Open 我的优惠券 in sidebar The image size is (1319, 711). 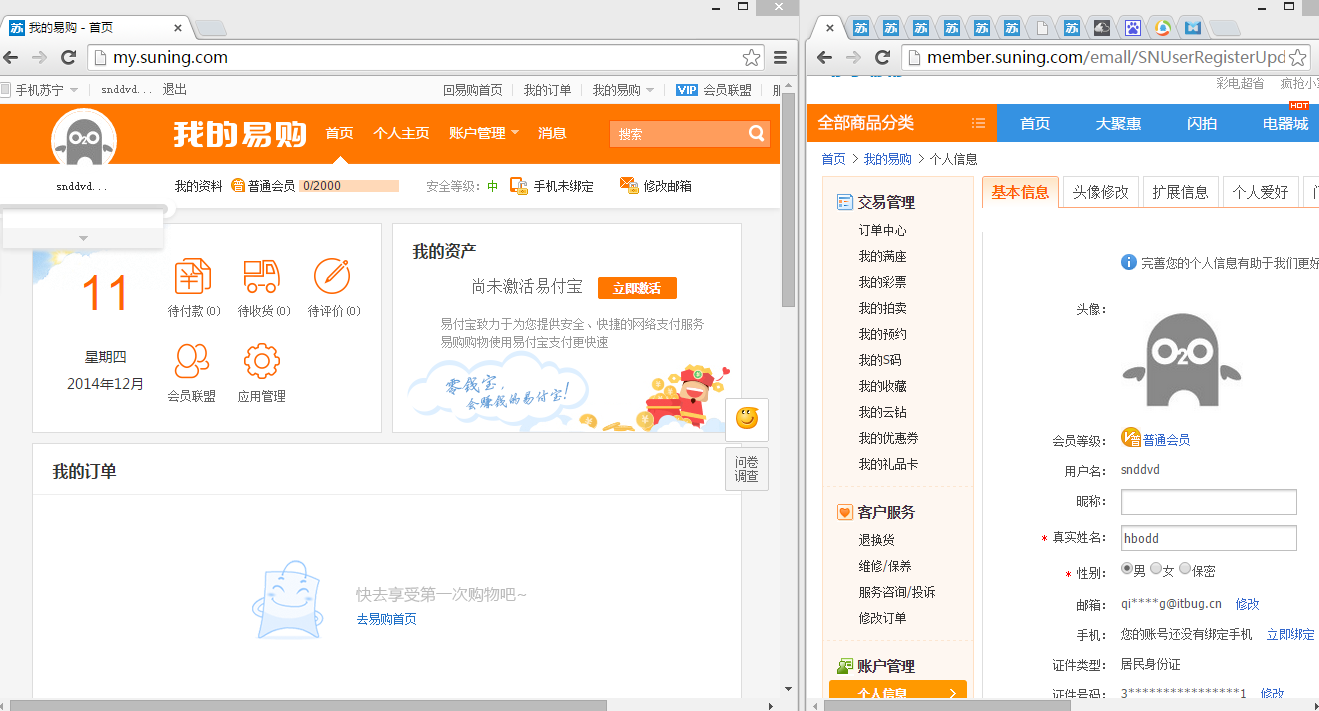click(x=888, y=438)
